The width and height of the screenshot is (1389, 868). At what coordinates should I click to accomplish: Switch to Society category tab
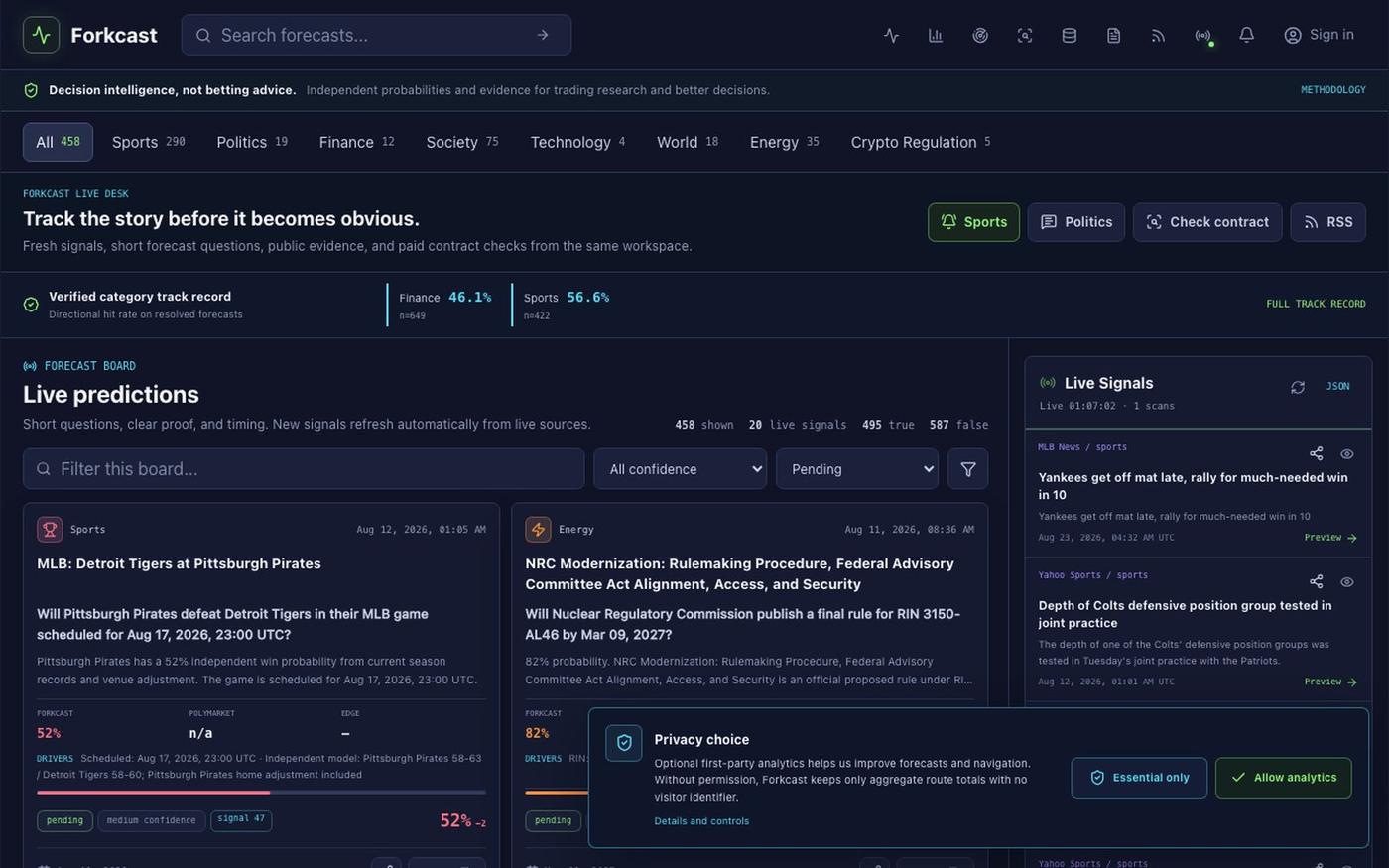(x=462, y=142)
